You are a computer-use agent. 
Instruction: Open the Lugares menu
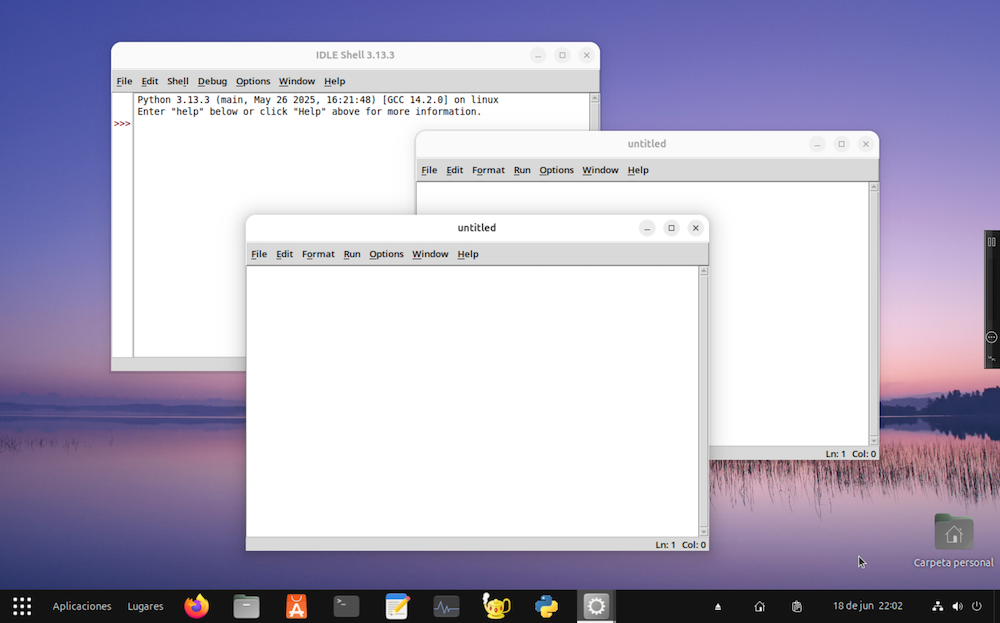(x=145, y=606)
